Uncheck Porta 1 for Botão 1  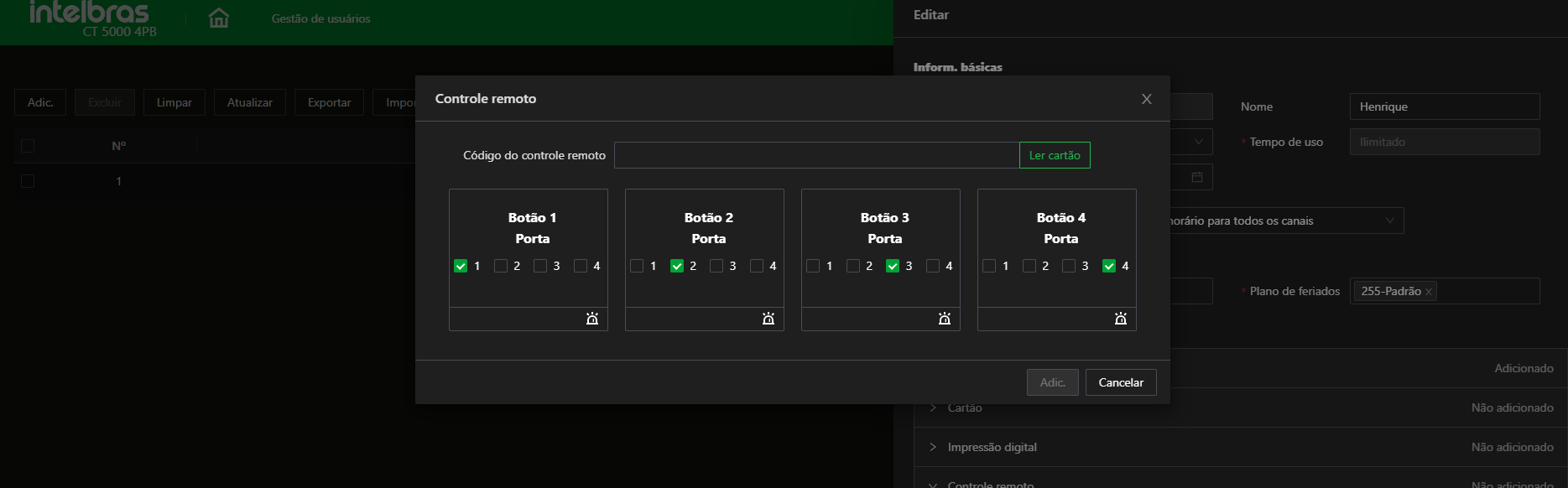461,266
